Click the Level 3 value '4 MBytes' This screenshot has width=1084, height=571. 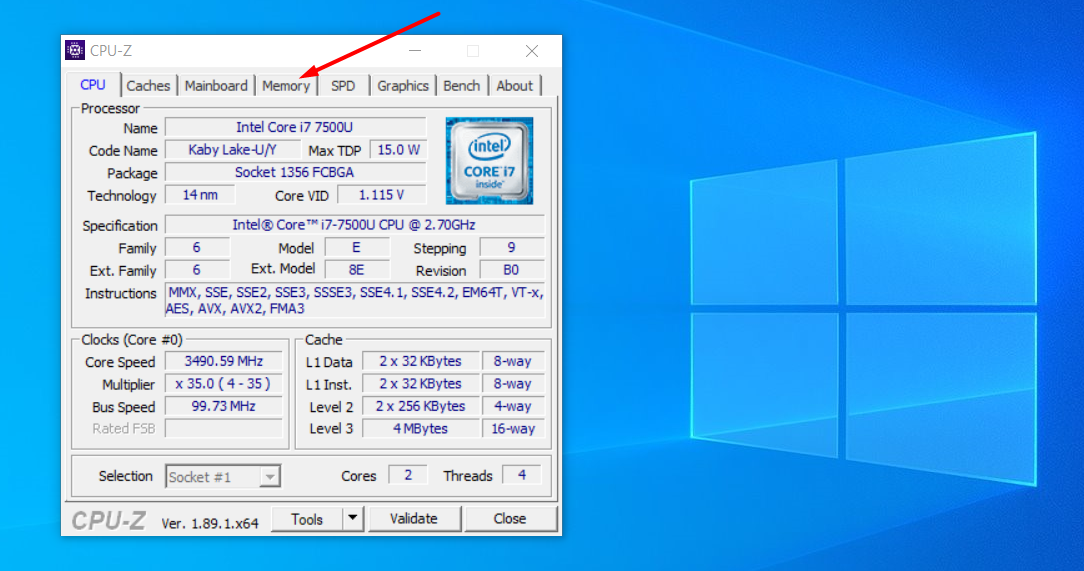click(x=420, y=429)
